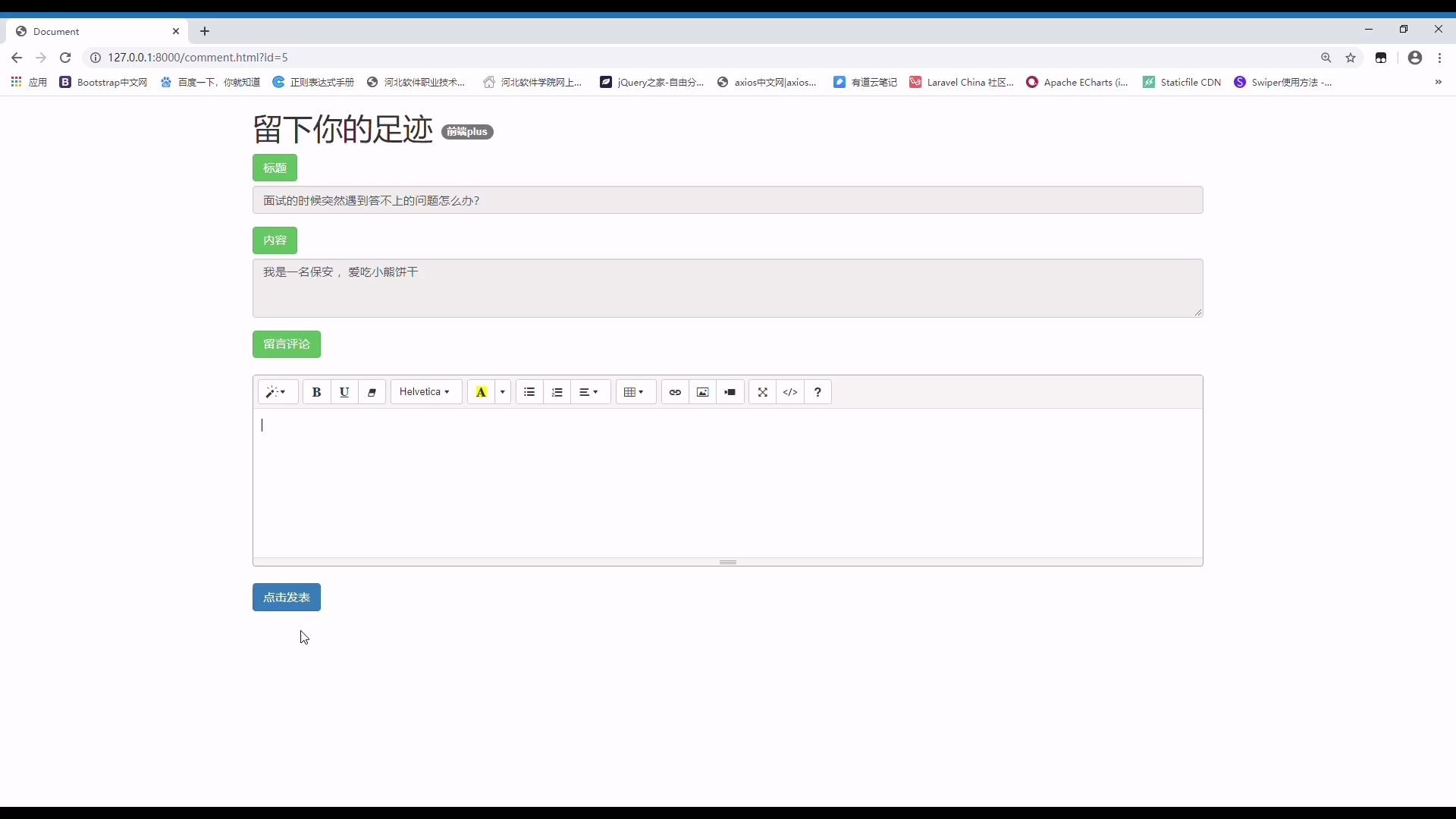Screen dimensions: 1456x819
Task: Open 百度一下 bookmark
Action: click(210, 82)
